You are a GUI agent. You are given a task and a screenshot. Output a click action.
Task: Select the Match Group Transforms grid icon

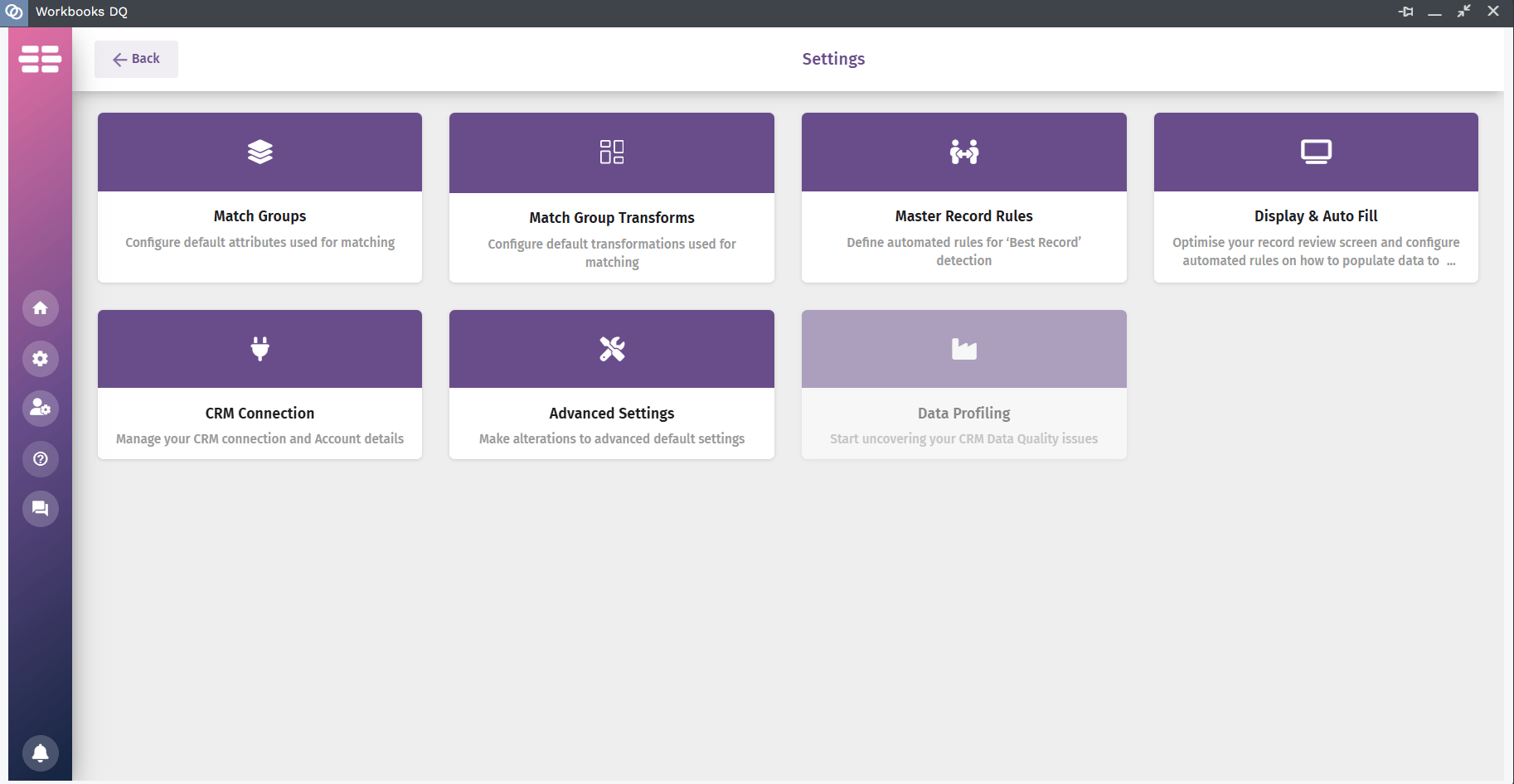pyautogui.click(x=612, y=152)
